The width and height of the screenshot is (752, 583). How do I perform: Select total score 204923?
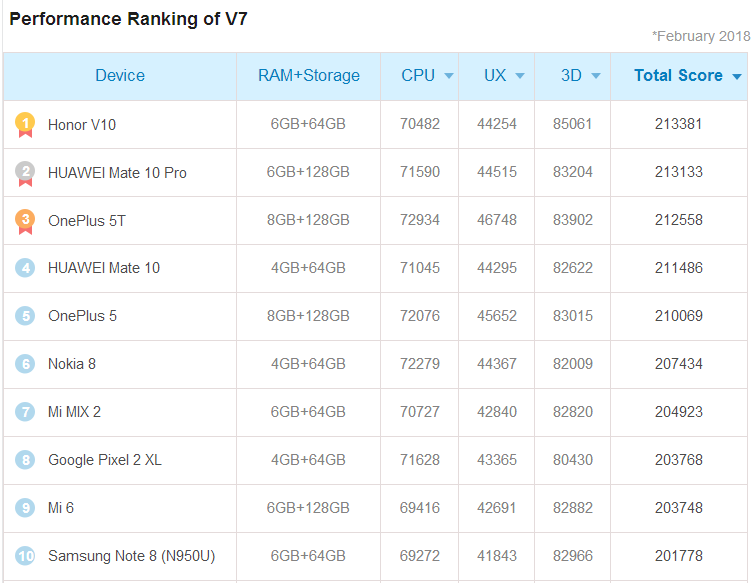point(679,412)
